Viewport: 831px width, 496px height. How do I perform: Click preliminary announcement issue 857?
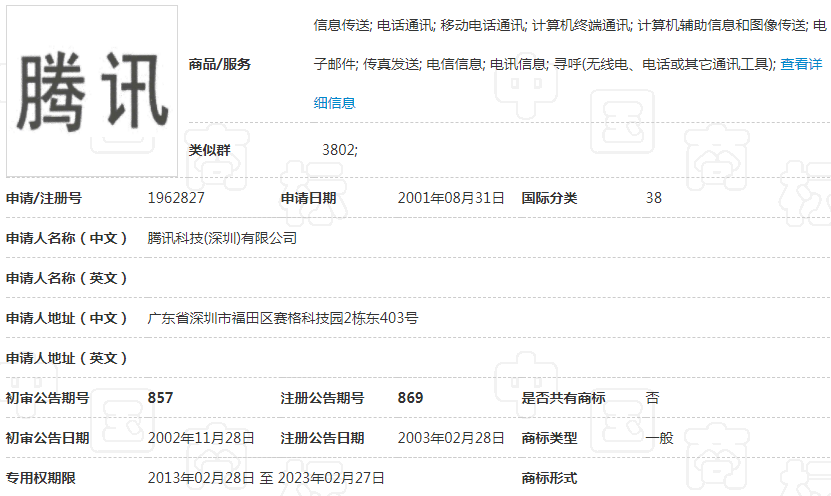pyautogui.click(x=161, y=398)
